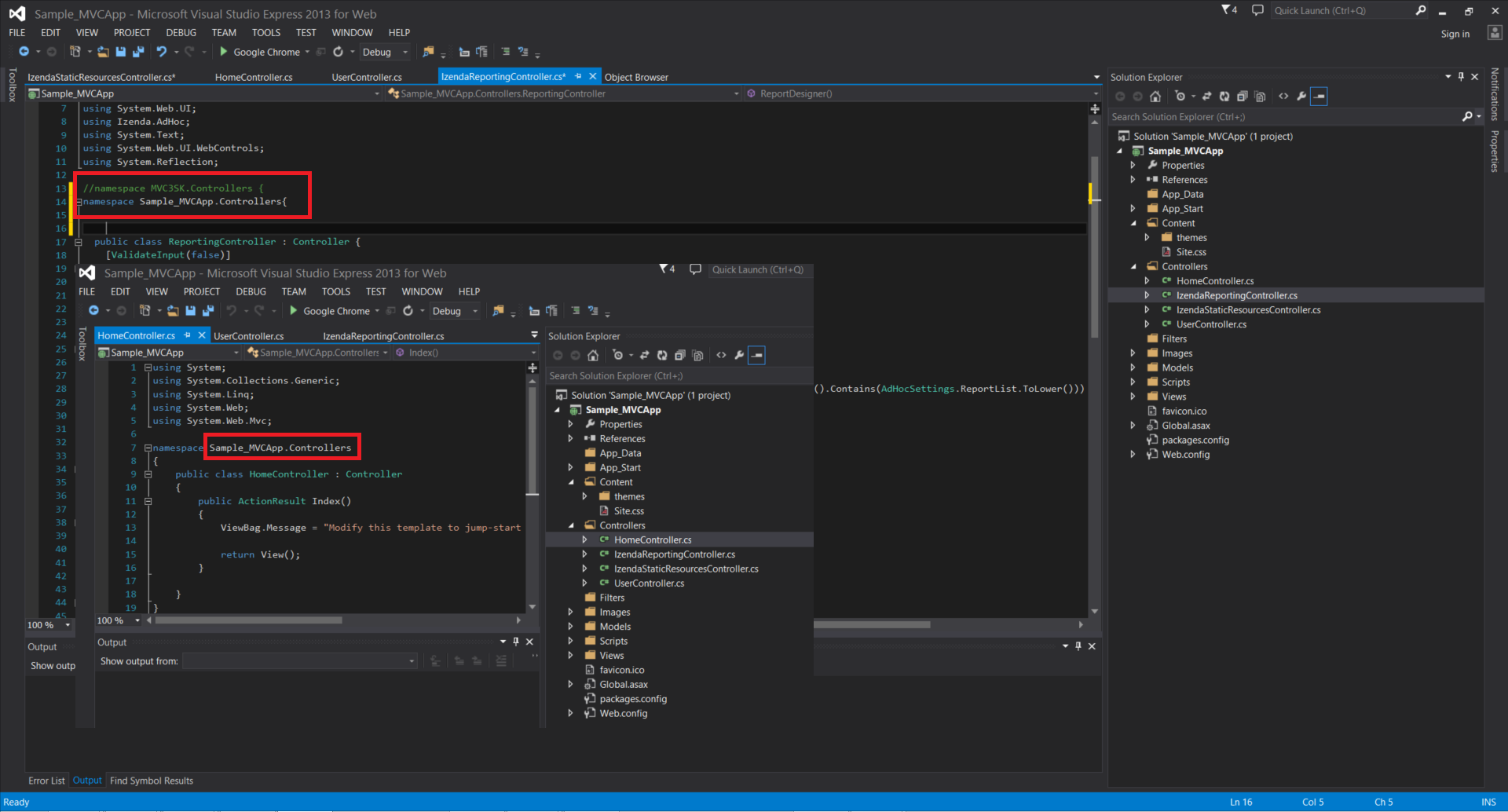Viewport: 1508px width, 812px height.
Task: Open the PROJECT menu in the main menu bar
Action: pos(132,32)
